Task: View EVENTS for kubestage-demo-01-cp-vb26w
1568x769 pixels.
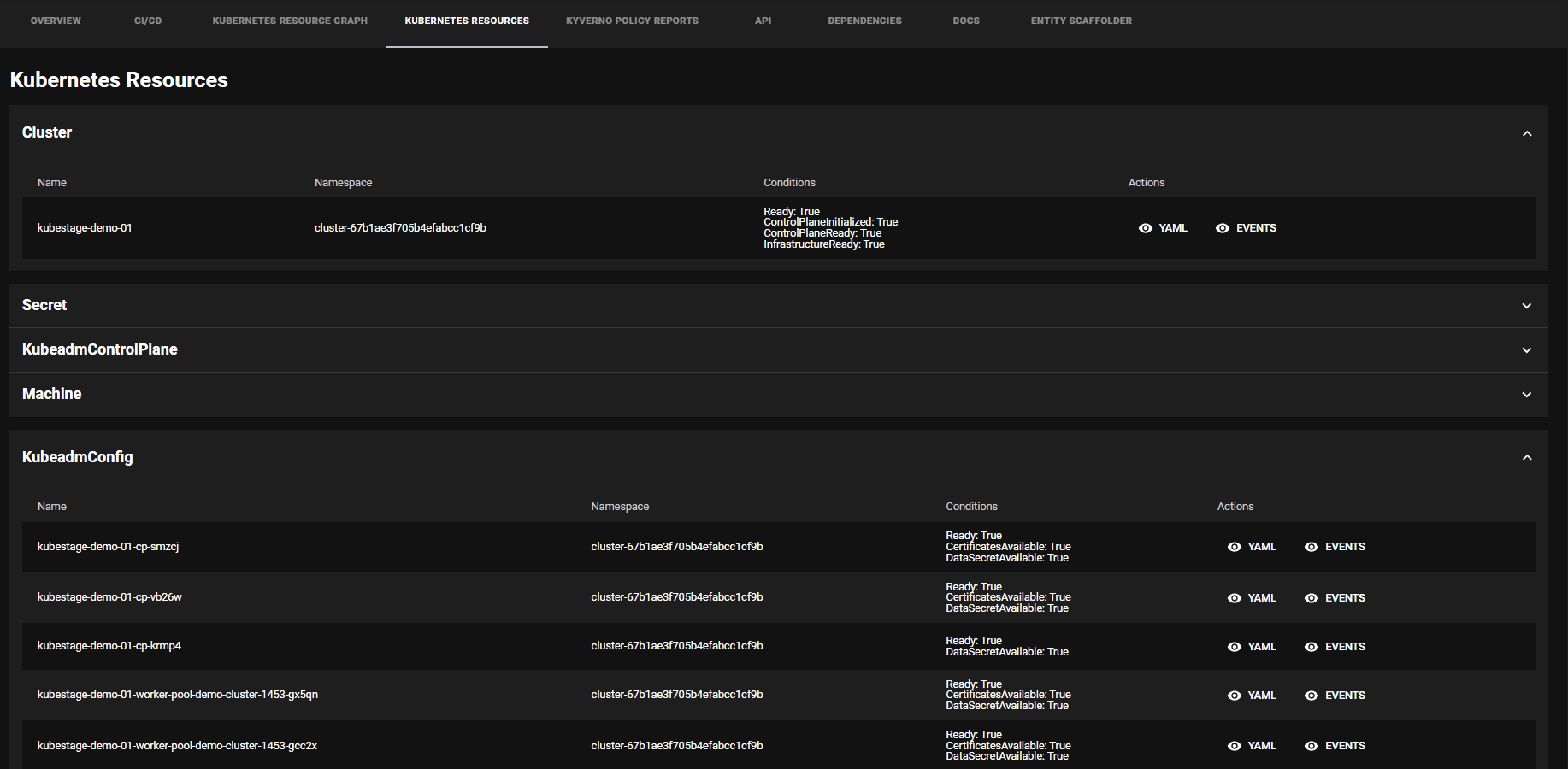Action: click(x=1335, y=598)
